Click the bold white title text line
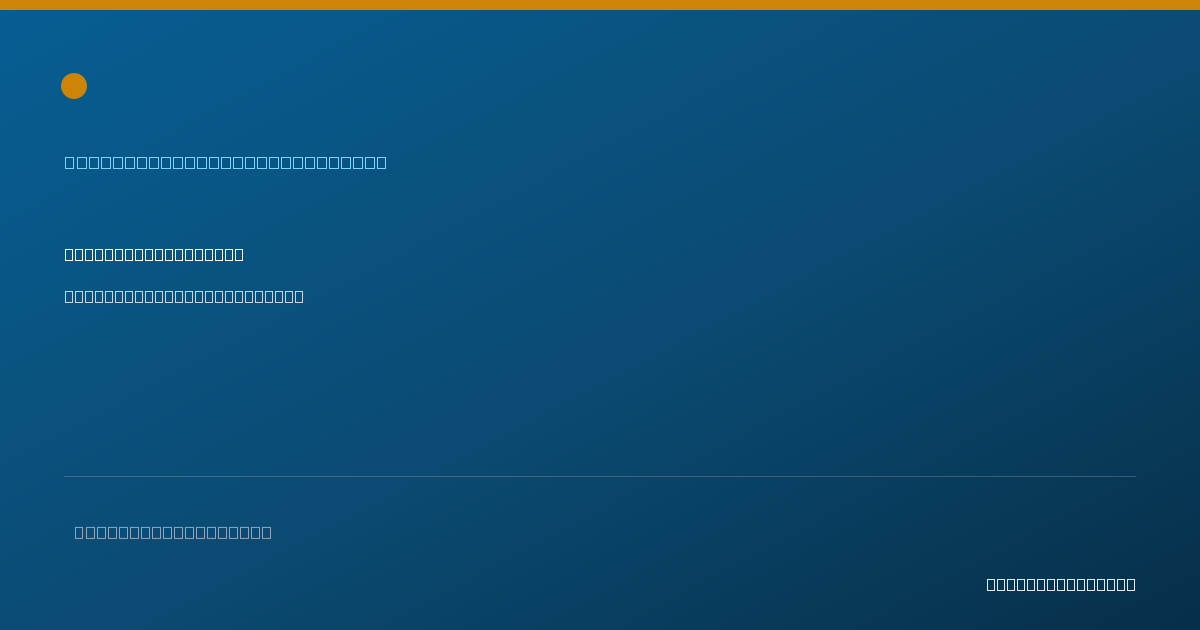 tap(154, 254)
